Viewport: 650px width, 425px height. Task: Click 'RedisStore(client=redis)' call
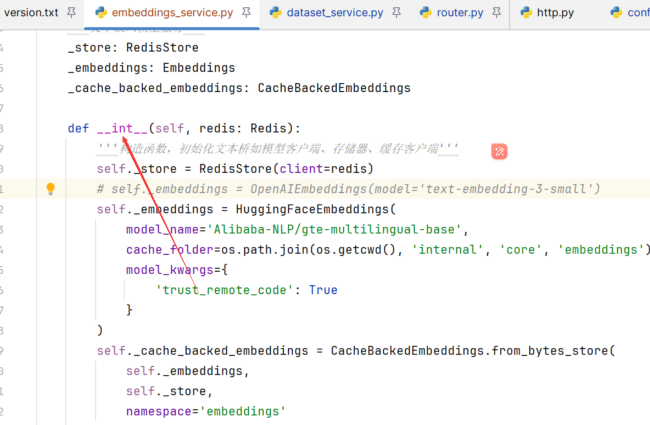tap(286, 169)
